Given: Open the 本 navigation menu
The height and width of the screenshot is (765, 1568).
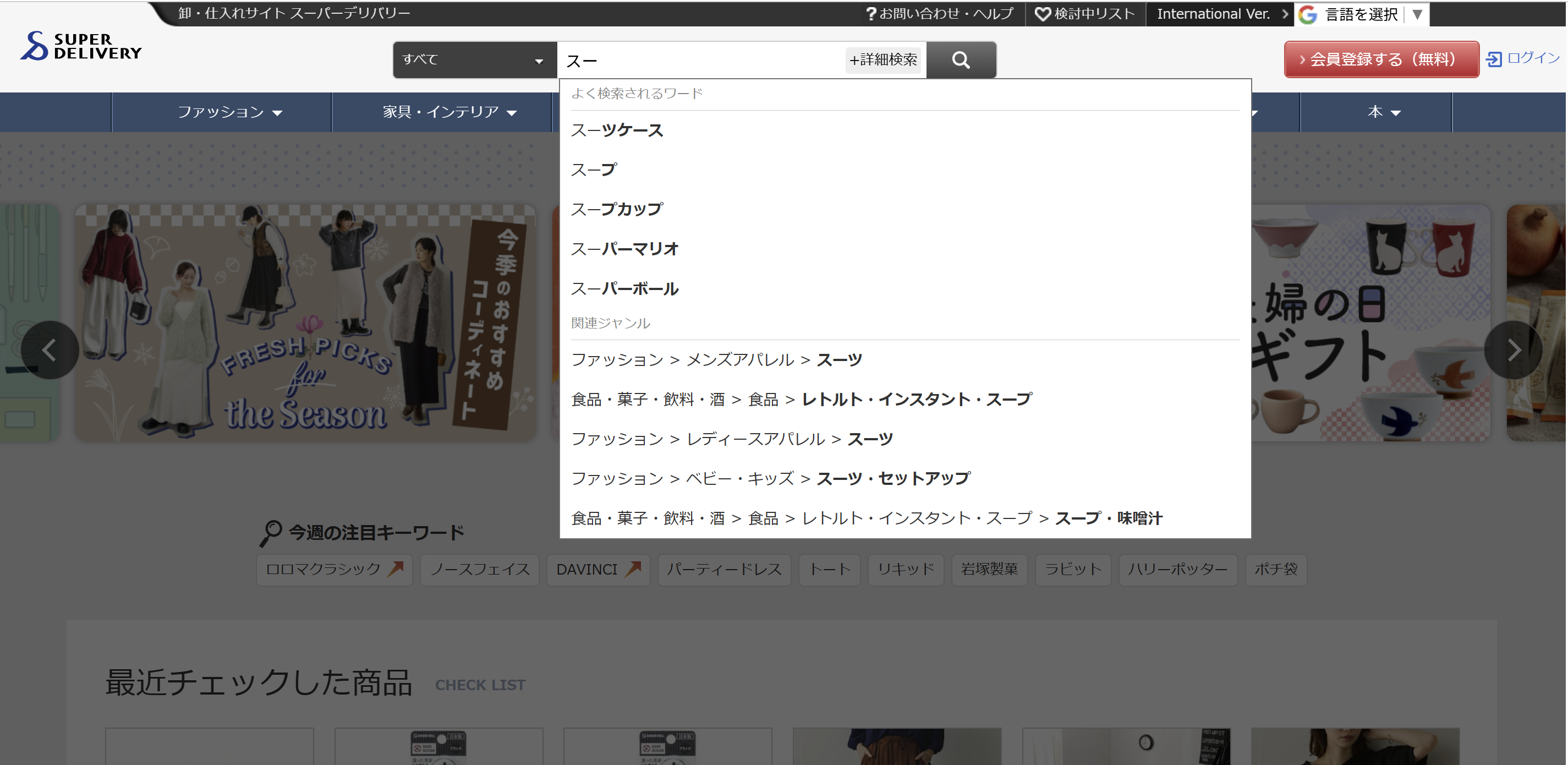Looking at the screenshot, I should coord(1383,112).
